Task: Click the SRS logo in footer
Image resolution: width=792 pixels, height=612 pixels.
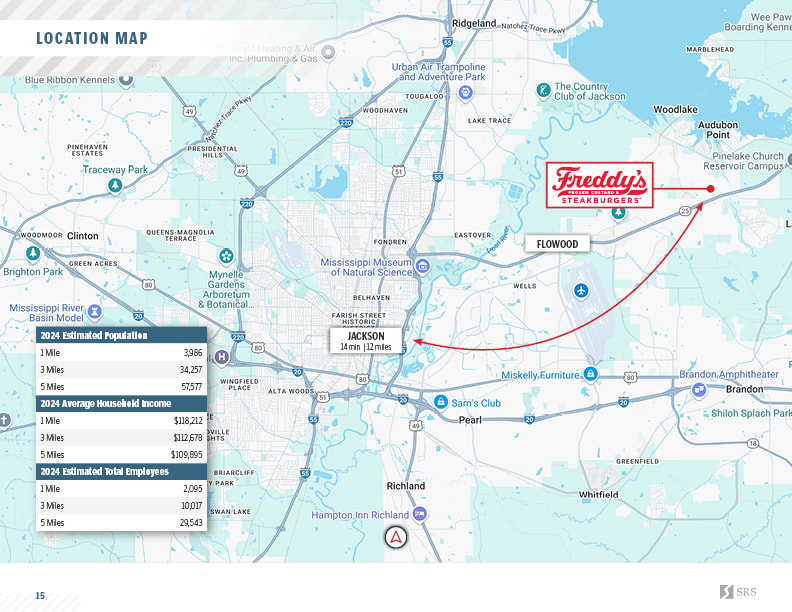Action: point(738,592)
